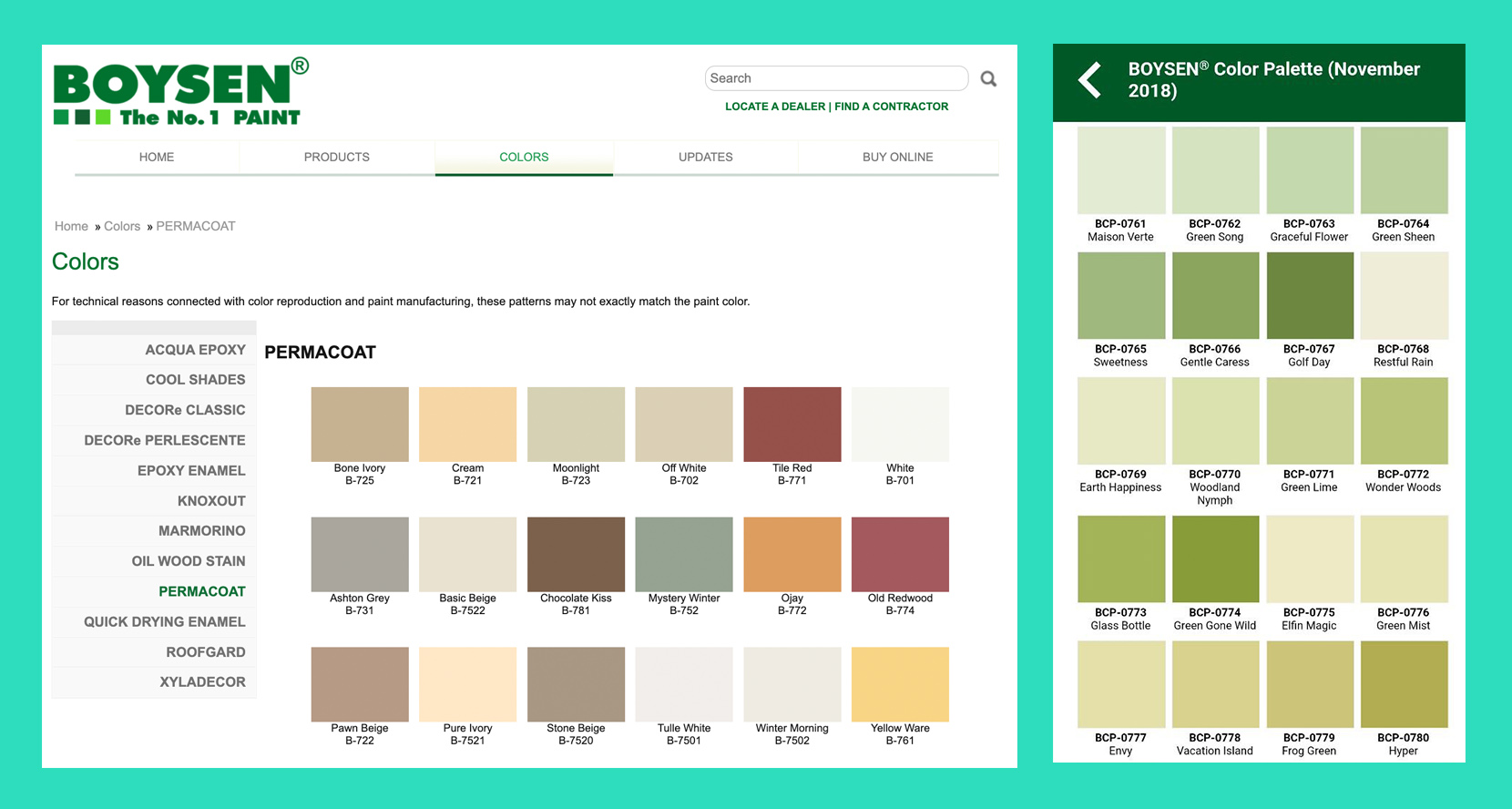1512x809 pixels.
Task: Pick Mystery Winter B-752 swatch
Action: pyautogui.click(x=684, y=555)
